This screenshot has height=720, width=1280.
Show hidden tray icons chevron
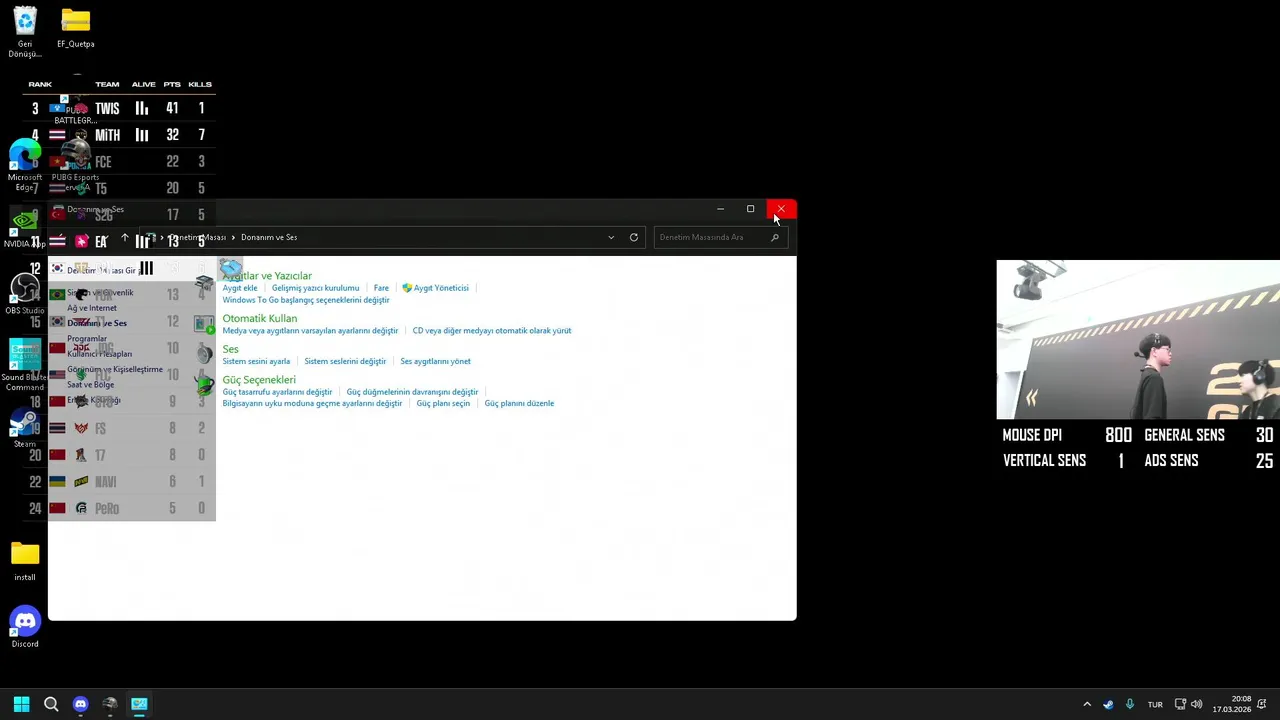click(x=1087, y=704)
